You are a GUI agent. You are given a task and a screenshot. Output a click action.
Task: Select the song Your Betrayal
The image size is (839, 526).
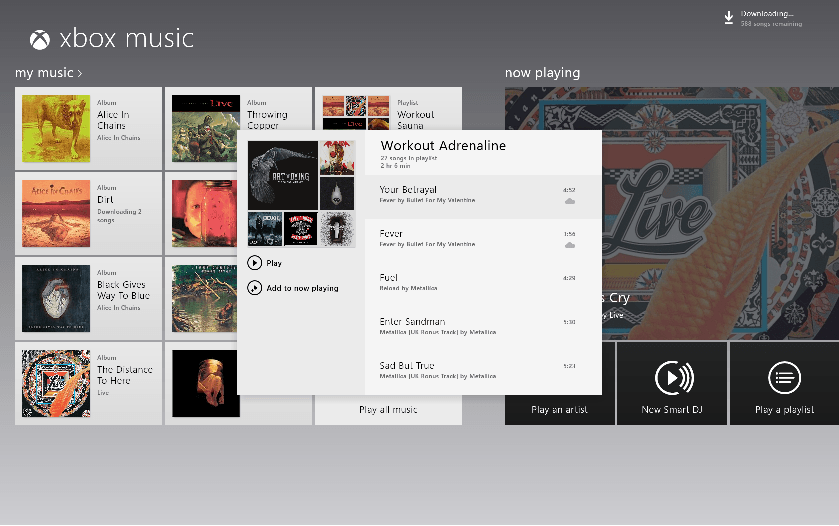[x=483, y=196]
